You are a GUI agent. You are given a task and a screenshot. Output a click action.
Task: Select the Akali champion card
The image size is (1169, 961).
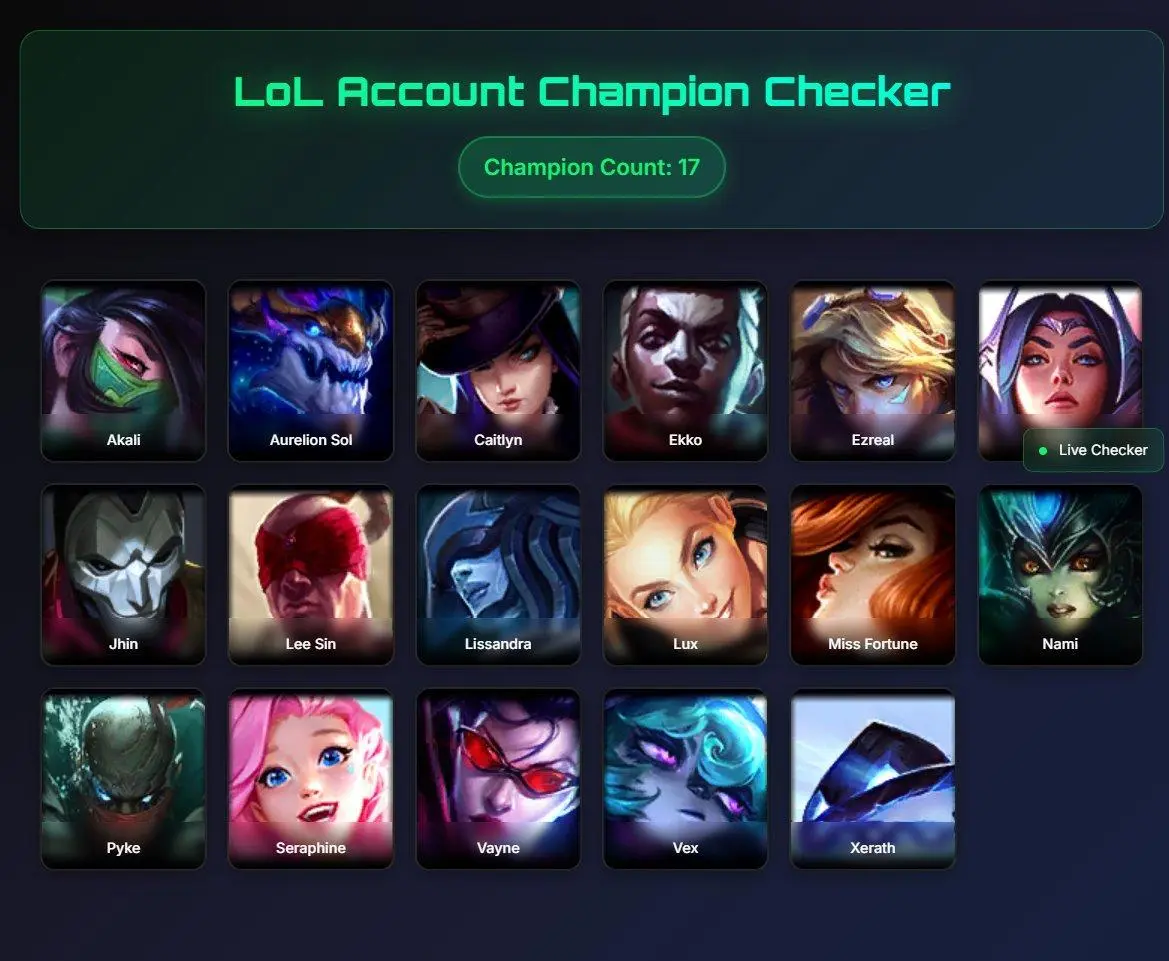coord(123,371)
